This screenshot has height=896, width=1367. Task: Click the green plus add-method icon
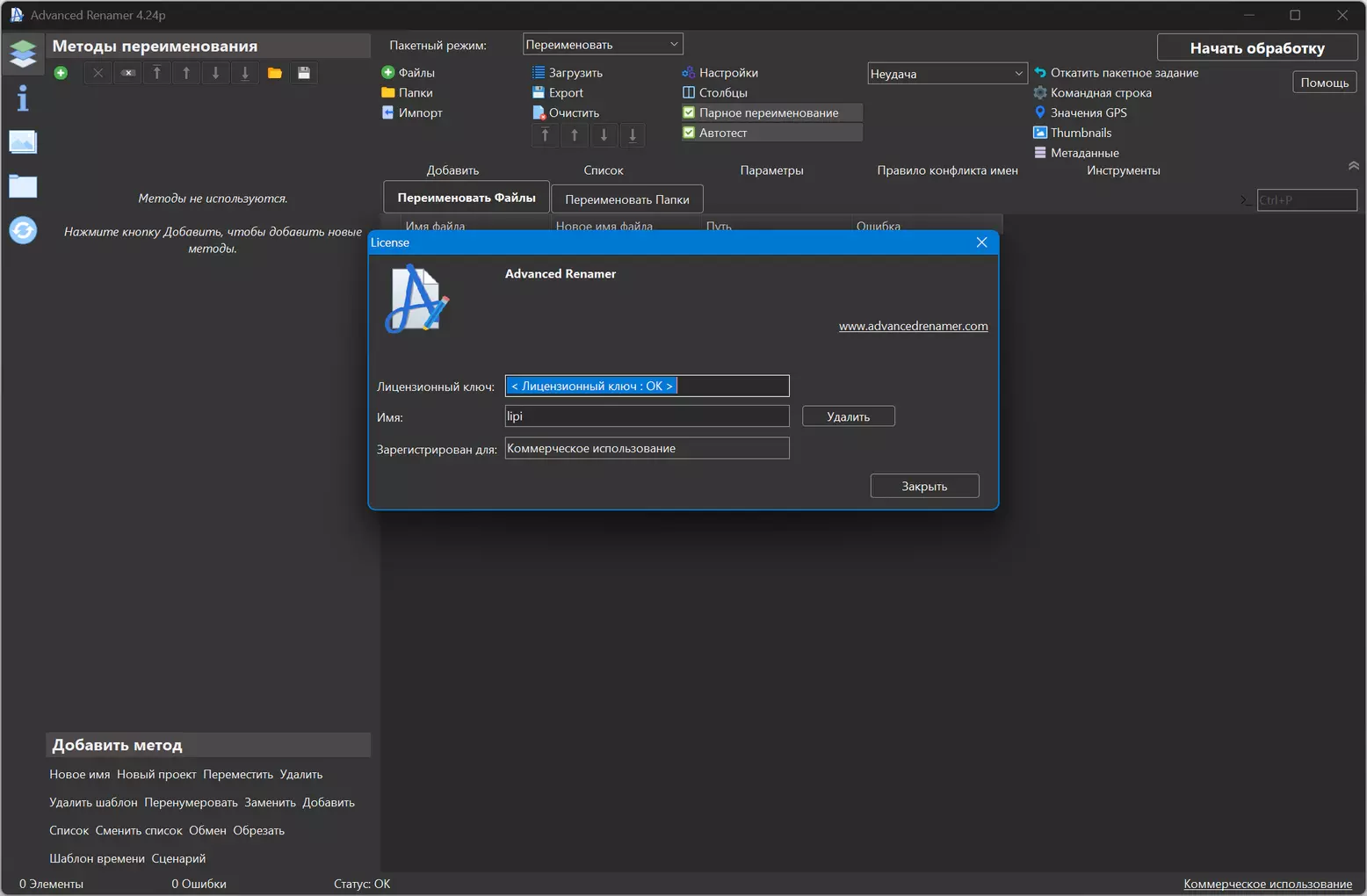61,73
